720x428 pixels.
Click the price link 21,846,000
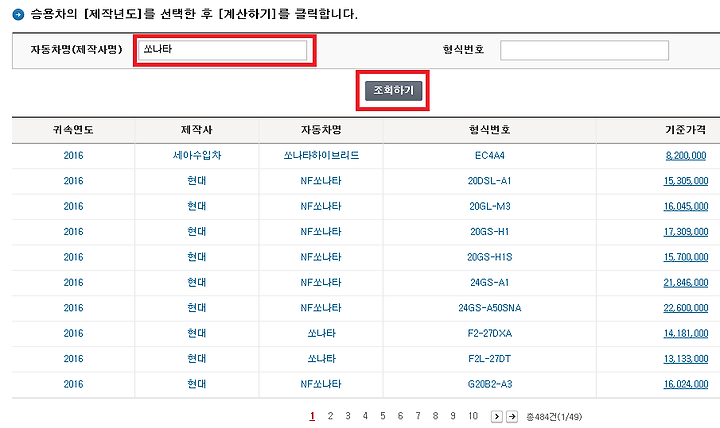[686, 283]
